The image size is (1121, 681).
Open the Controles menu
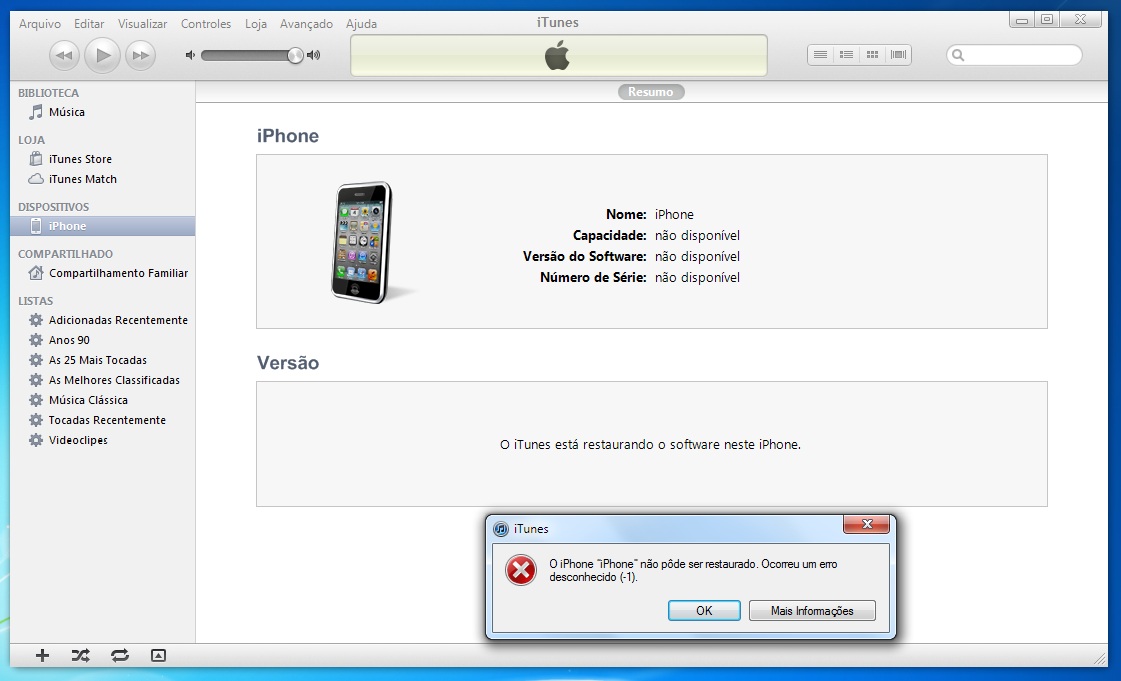[x=206, y=24]
